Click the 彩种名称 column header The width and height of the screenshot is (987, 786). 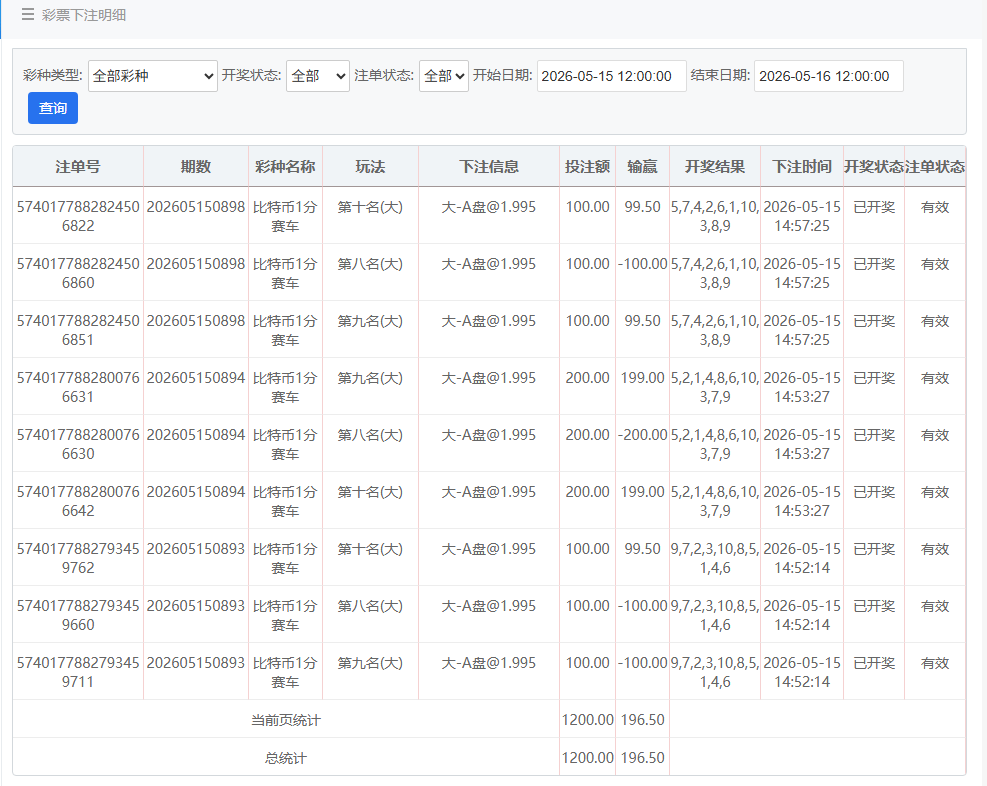coord(285,167)
